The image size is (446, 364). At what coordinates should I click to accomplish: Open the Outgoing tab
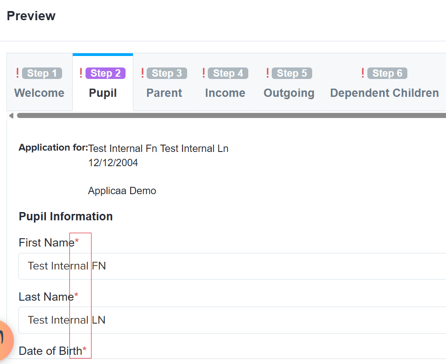[x=289, y=83]
